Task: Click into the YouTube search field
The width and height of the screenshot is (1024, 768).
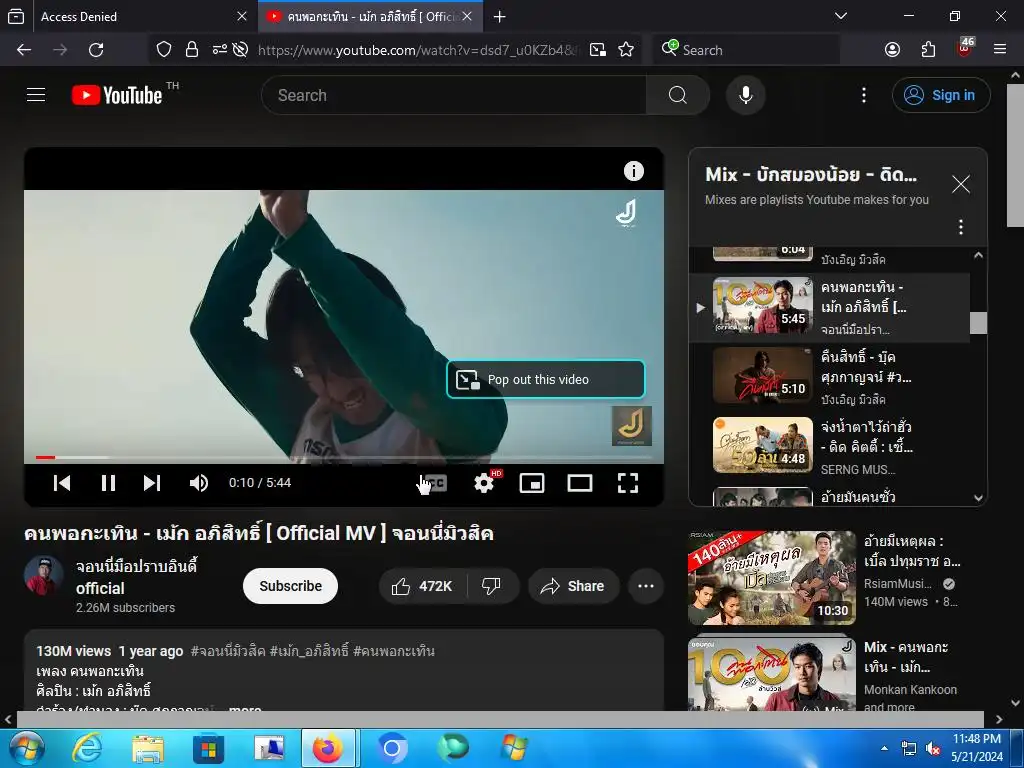Action: click(454, 95)
